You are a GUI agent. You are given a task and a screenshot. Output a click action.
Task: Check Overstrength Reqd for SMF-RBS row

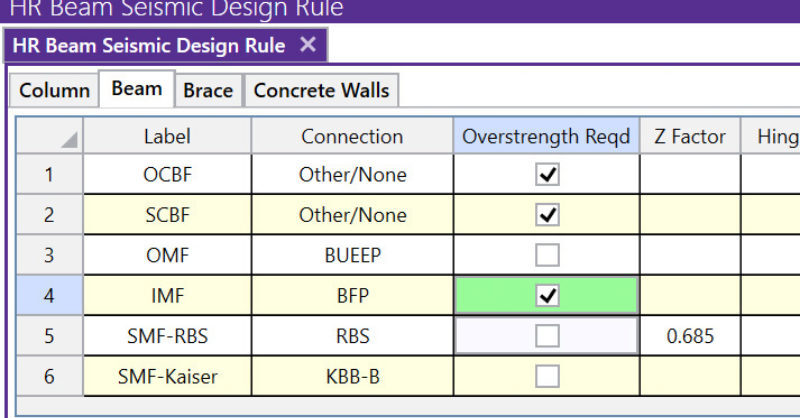[x=547, y=336]
